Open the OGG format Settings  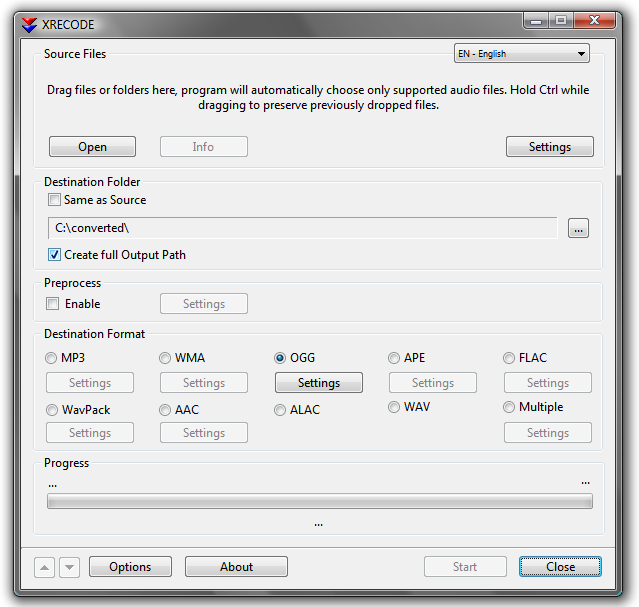tap(319, 383)
